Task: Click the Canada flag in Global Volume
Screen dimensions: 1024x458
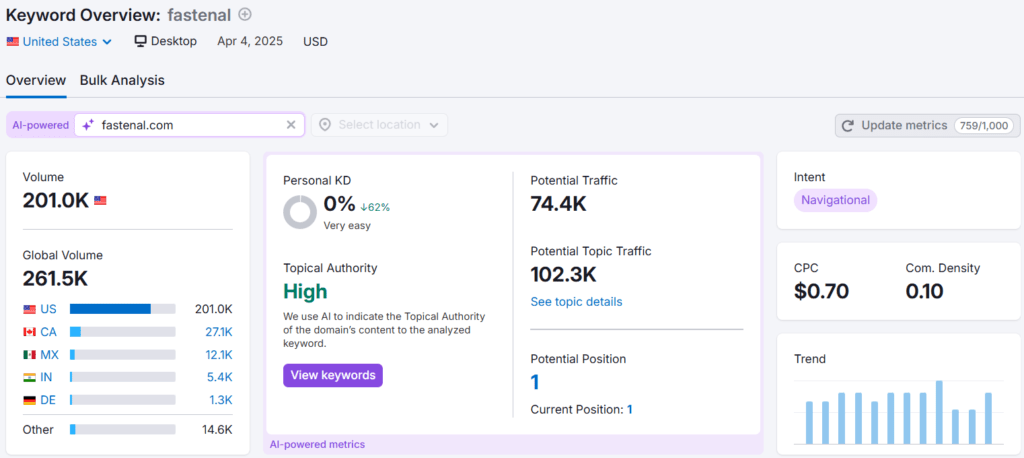Action: click(x=29, y=332)
